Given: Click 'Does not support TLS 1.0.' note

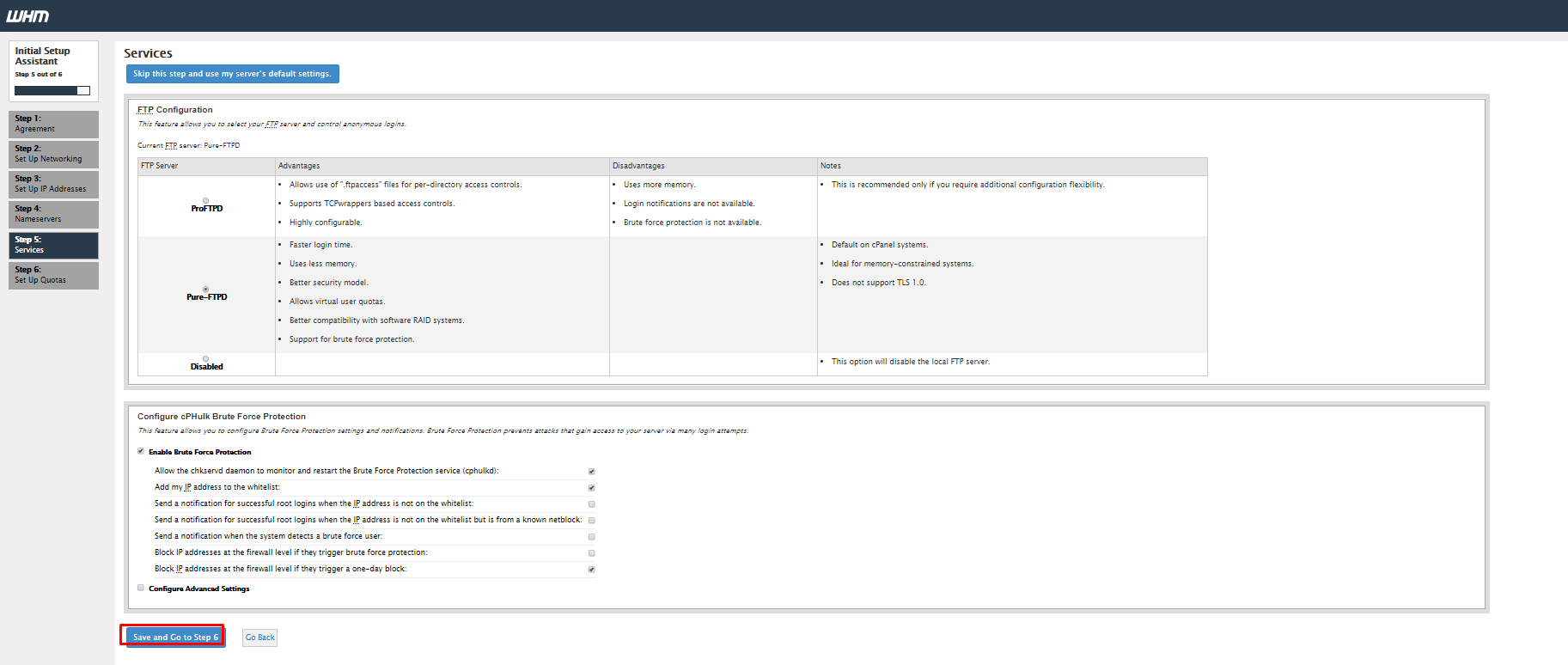Looking at the screenshot, I should (x=879, y=283).
